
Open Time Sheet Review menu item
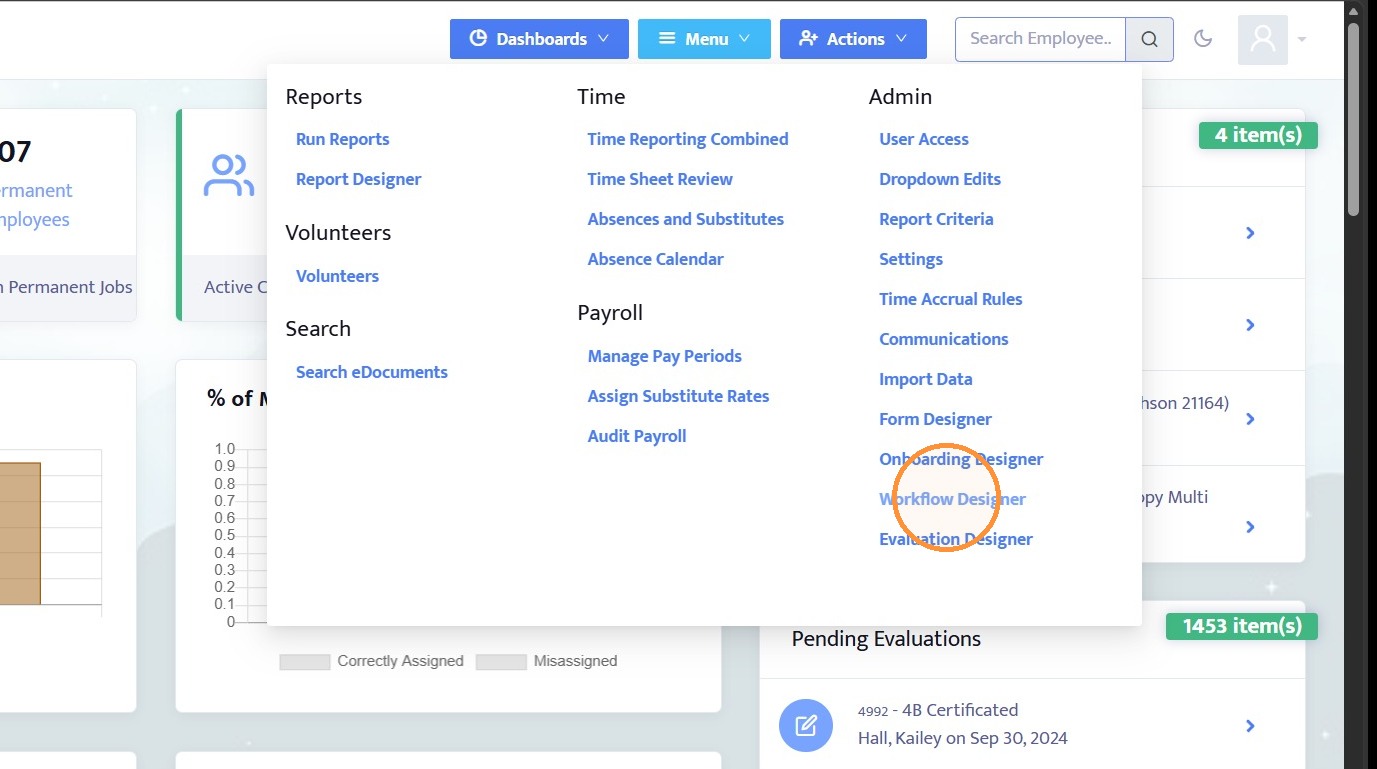tap(660, 179)
